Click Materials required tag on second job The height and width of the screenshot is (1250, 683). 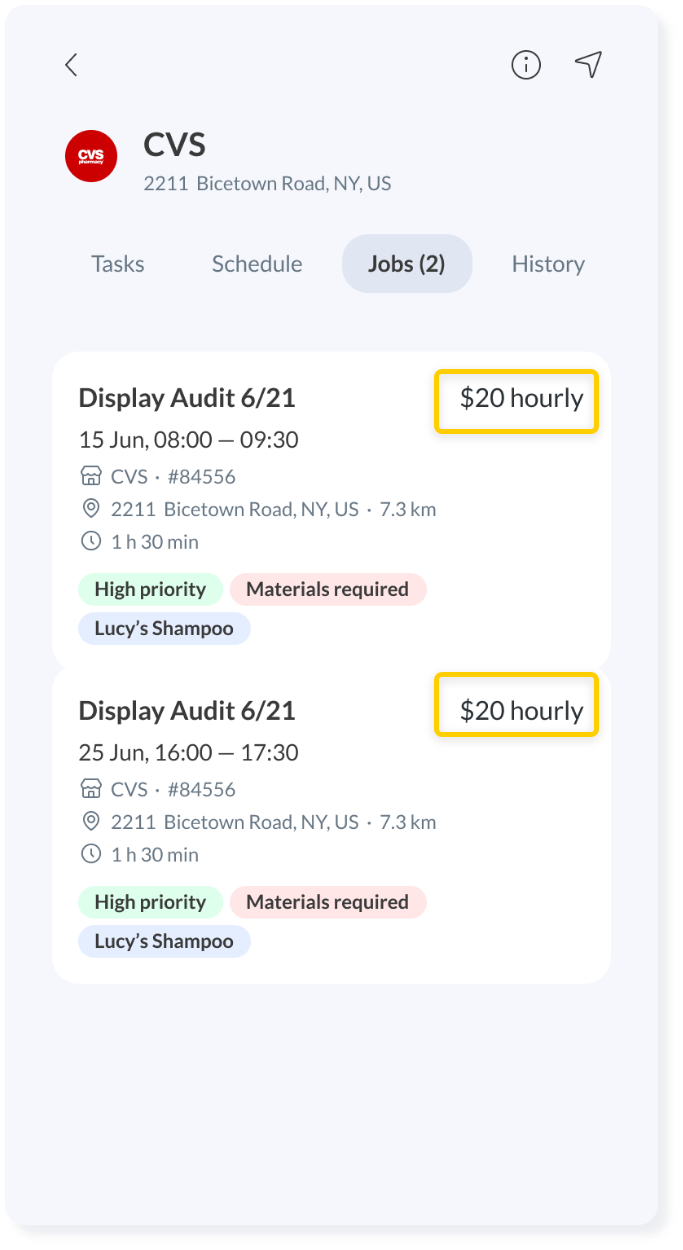click(328, 902)
